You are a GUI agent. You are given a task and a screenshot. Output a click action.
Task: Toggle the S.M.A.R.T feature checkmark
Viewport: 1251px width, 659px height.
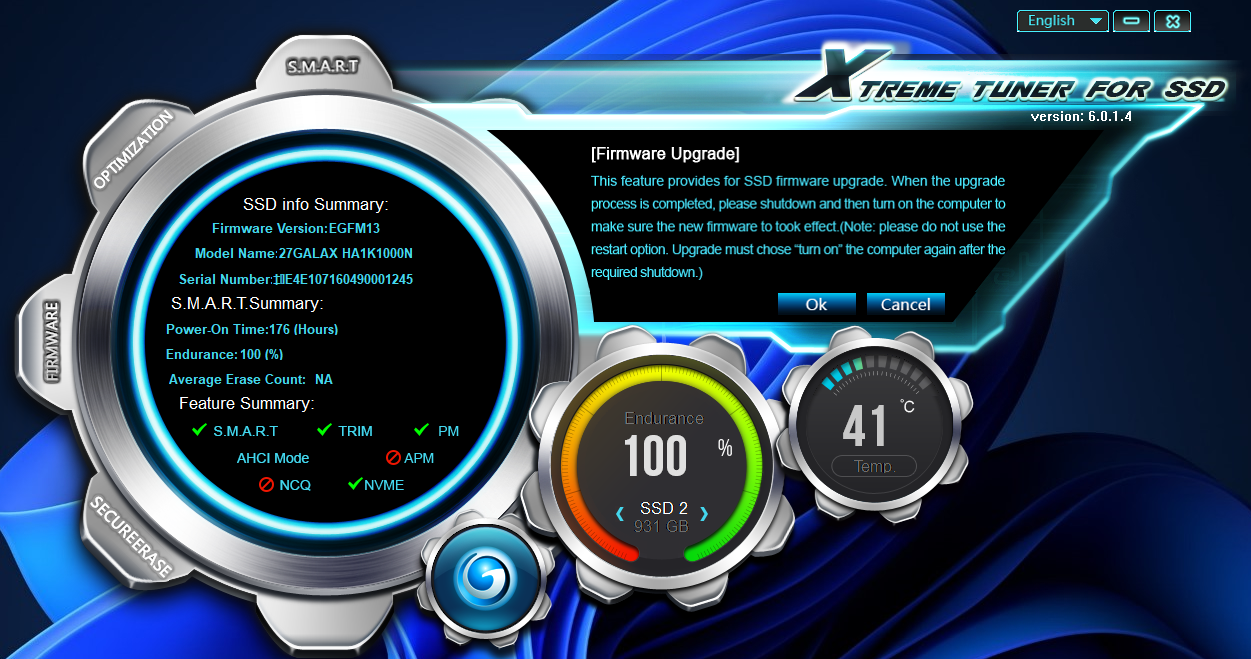[199, 430]
